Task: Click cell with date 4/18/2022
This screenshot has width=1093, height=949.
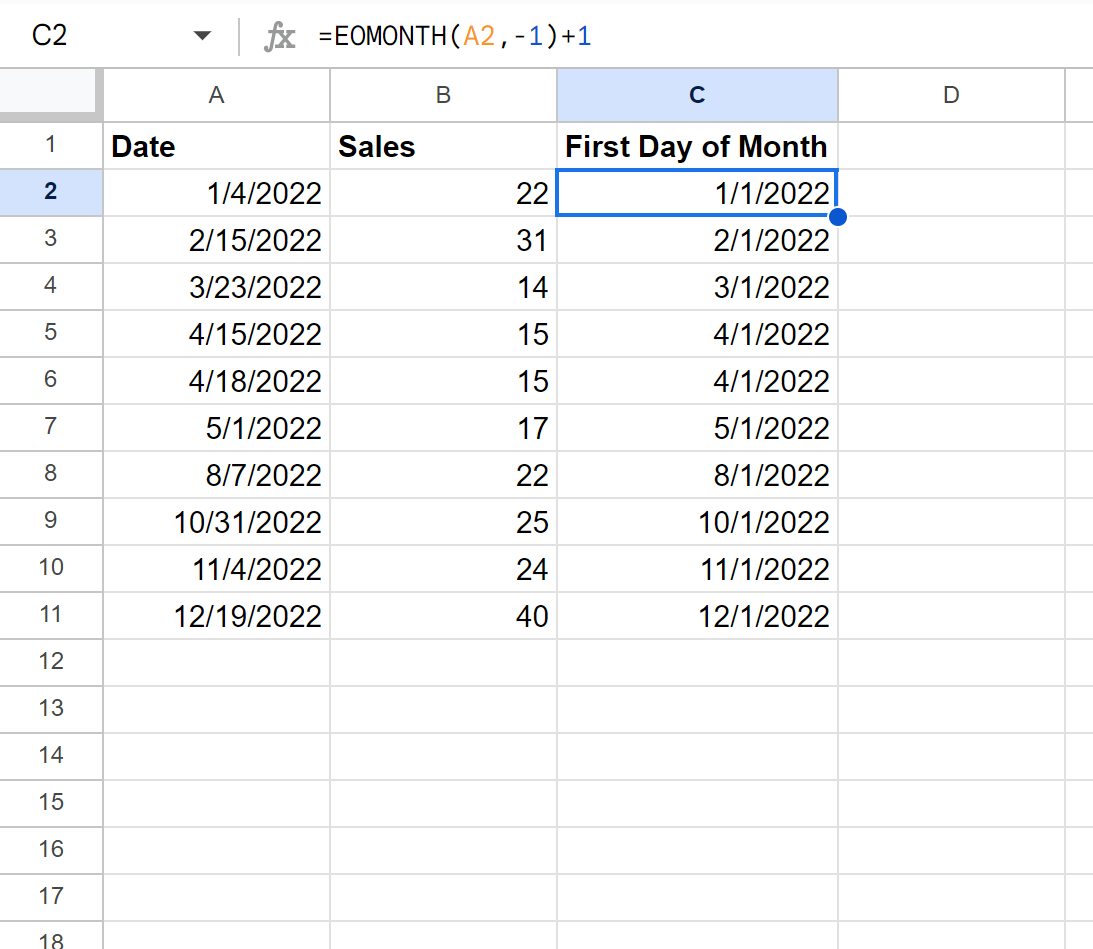Action: click(216, 381)
